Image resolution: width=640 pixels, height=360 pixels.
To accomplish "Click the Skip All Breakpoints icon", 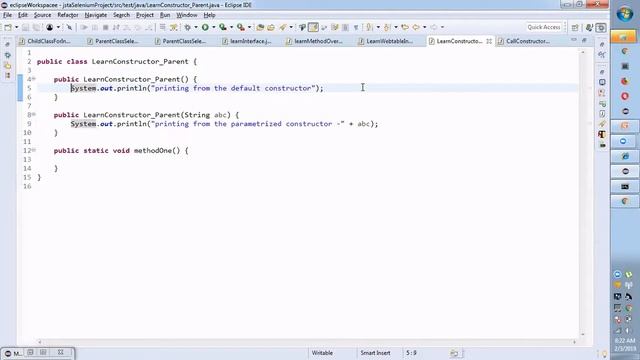I will pyautogui.click(x=69, y=27).
